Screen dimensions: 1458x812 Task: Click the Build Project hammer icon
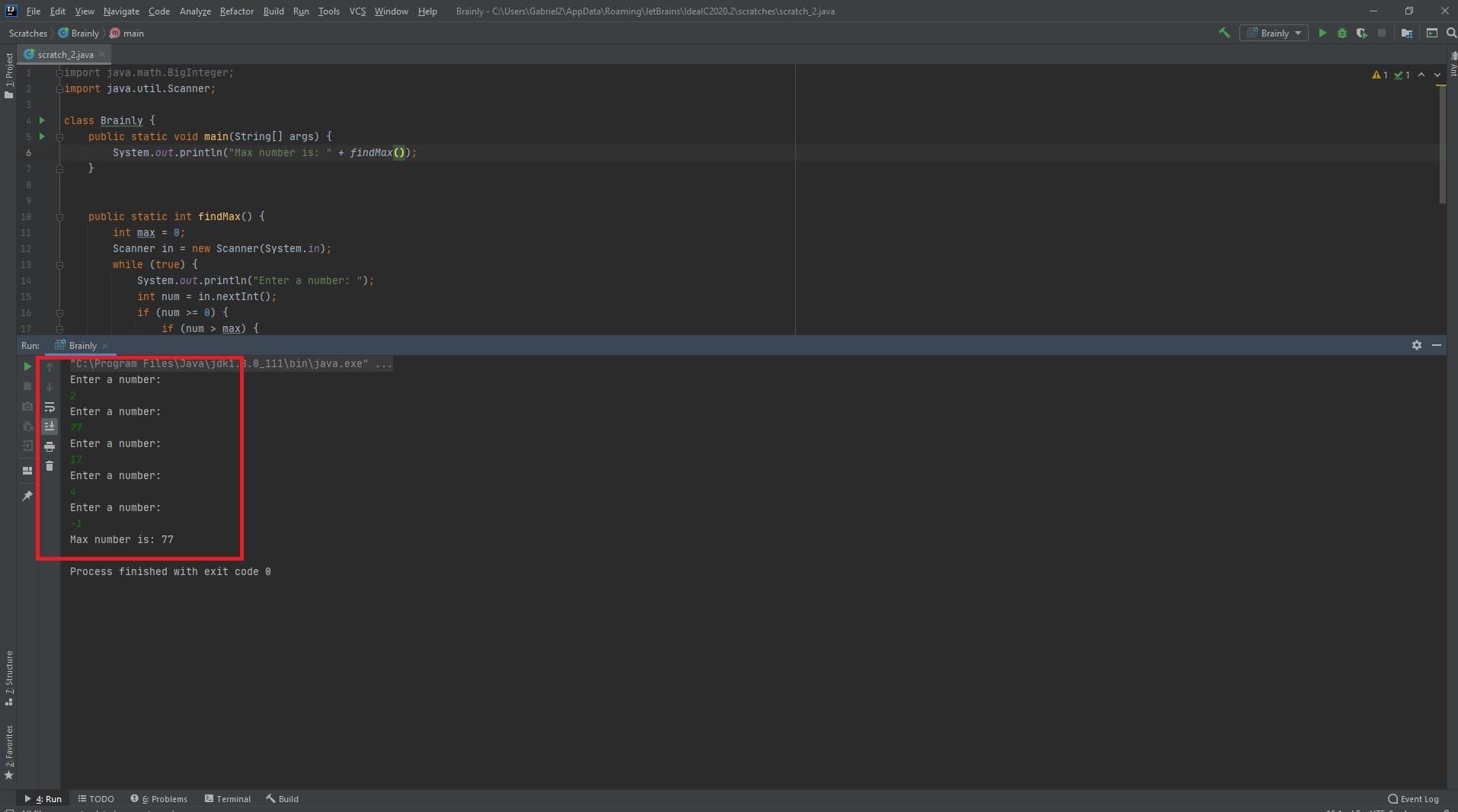pos(1224,33)
